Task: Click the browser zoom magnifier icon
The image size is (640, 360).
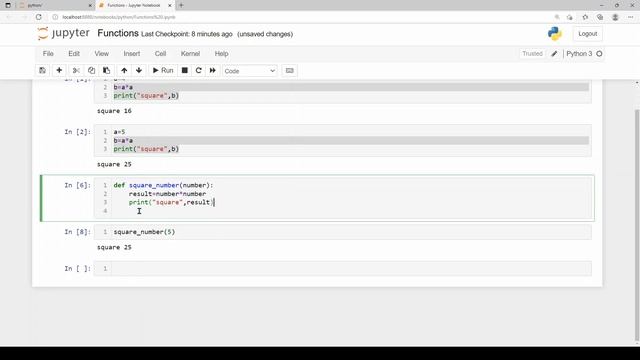Action: pyautogui.click(x=557, y=17)
